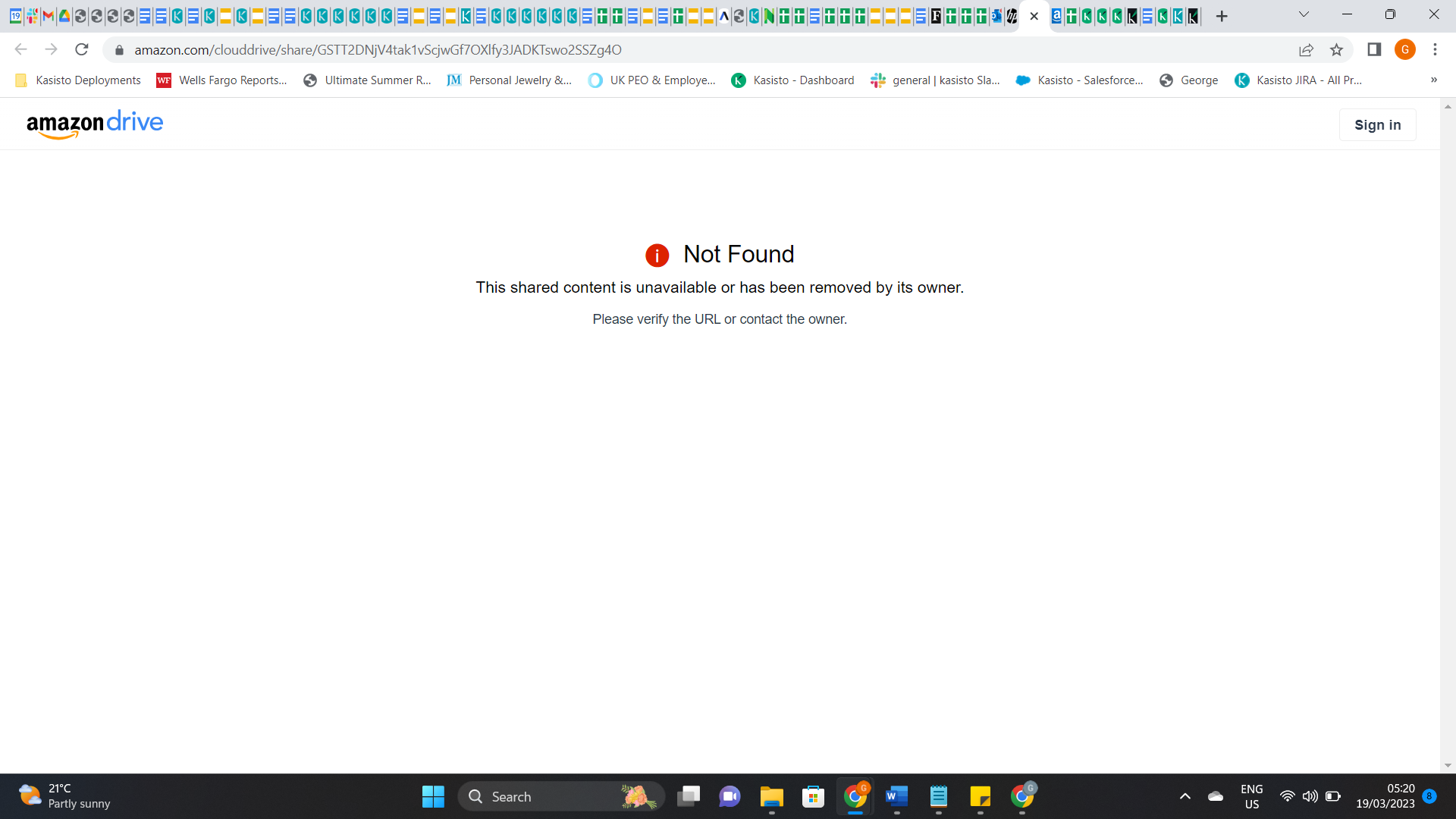Bookmark this page with star icon
This screenshot has height=819, width=1456.
(1336, 50)
